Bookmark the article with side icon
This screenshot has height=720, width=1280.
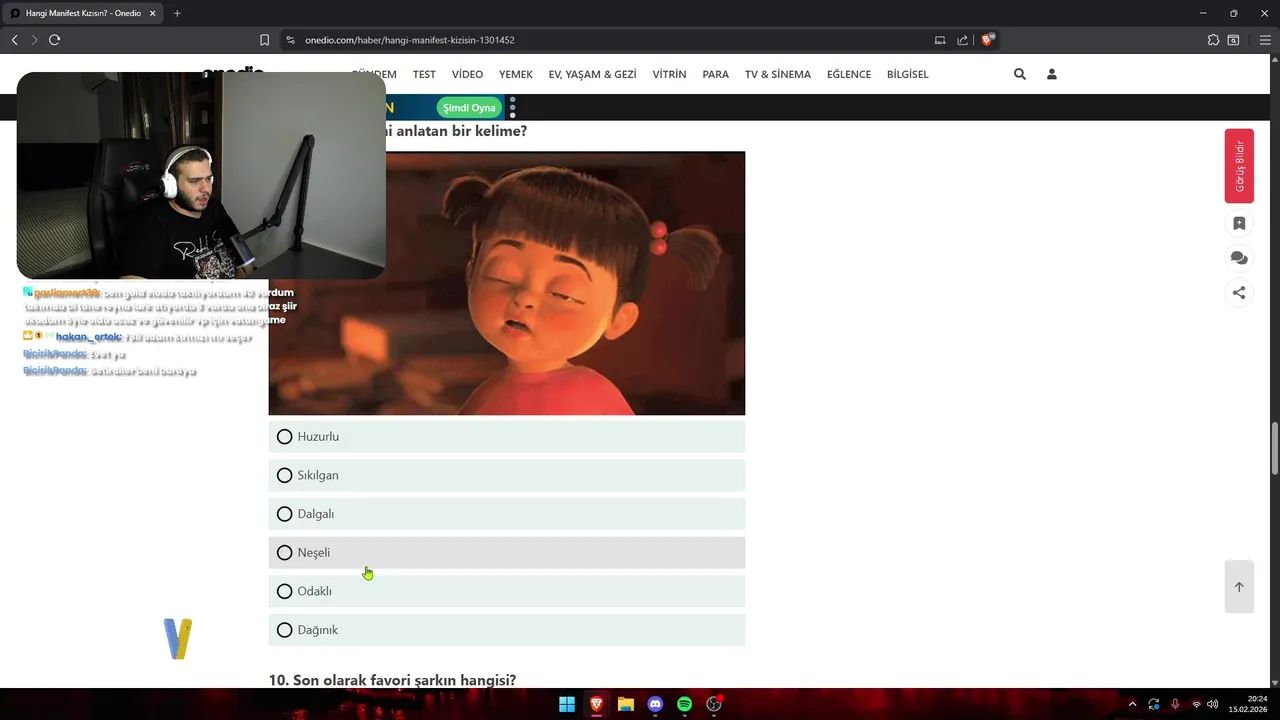[x=1239, y=224]
